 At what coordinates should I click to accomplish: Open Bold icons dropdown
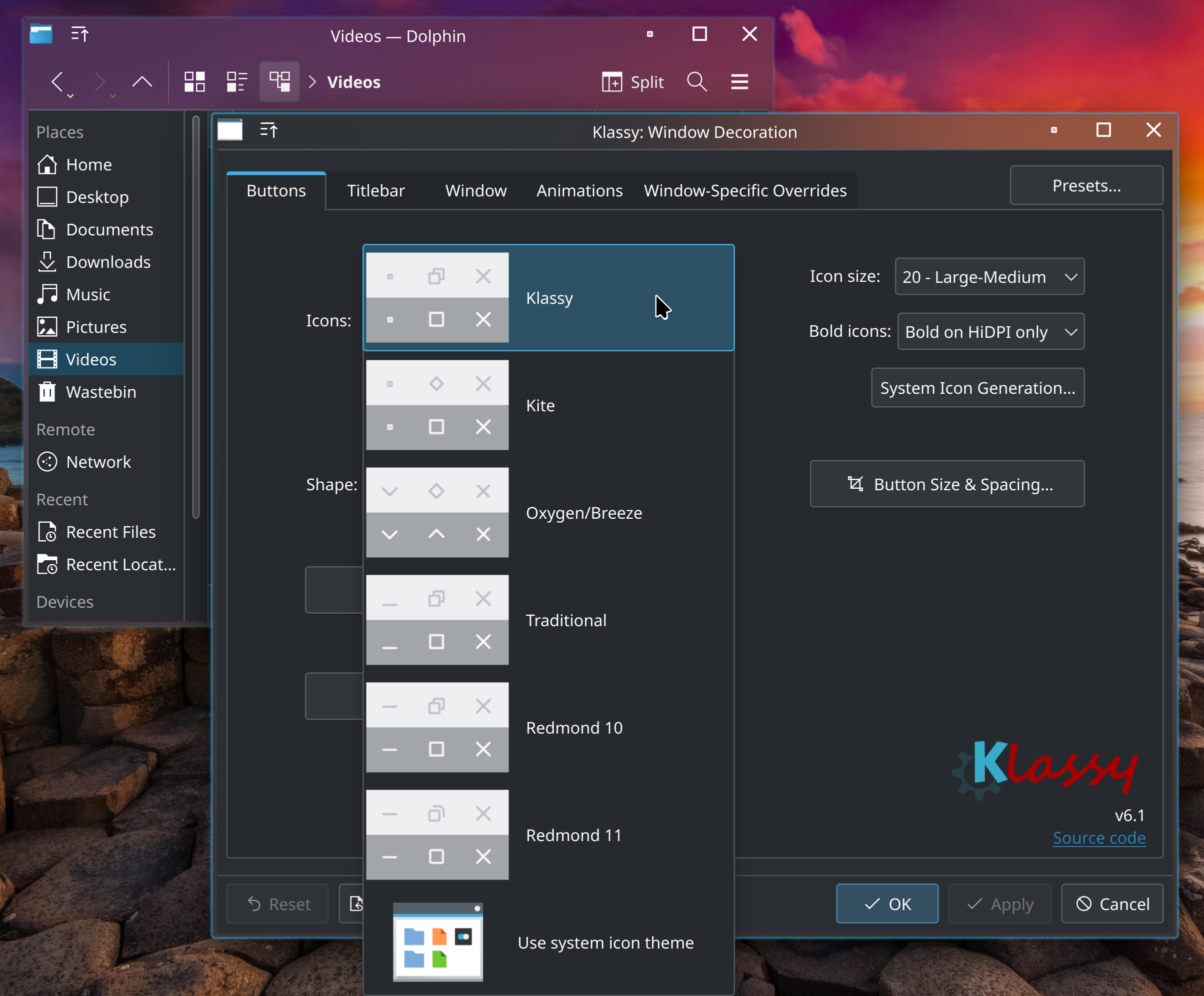tap(990, 332)
